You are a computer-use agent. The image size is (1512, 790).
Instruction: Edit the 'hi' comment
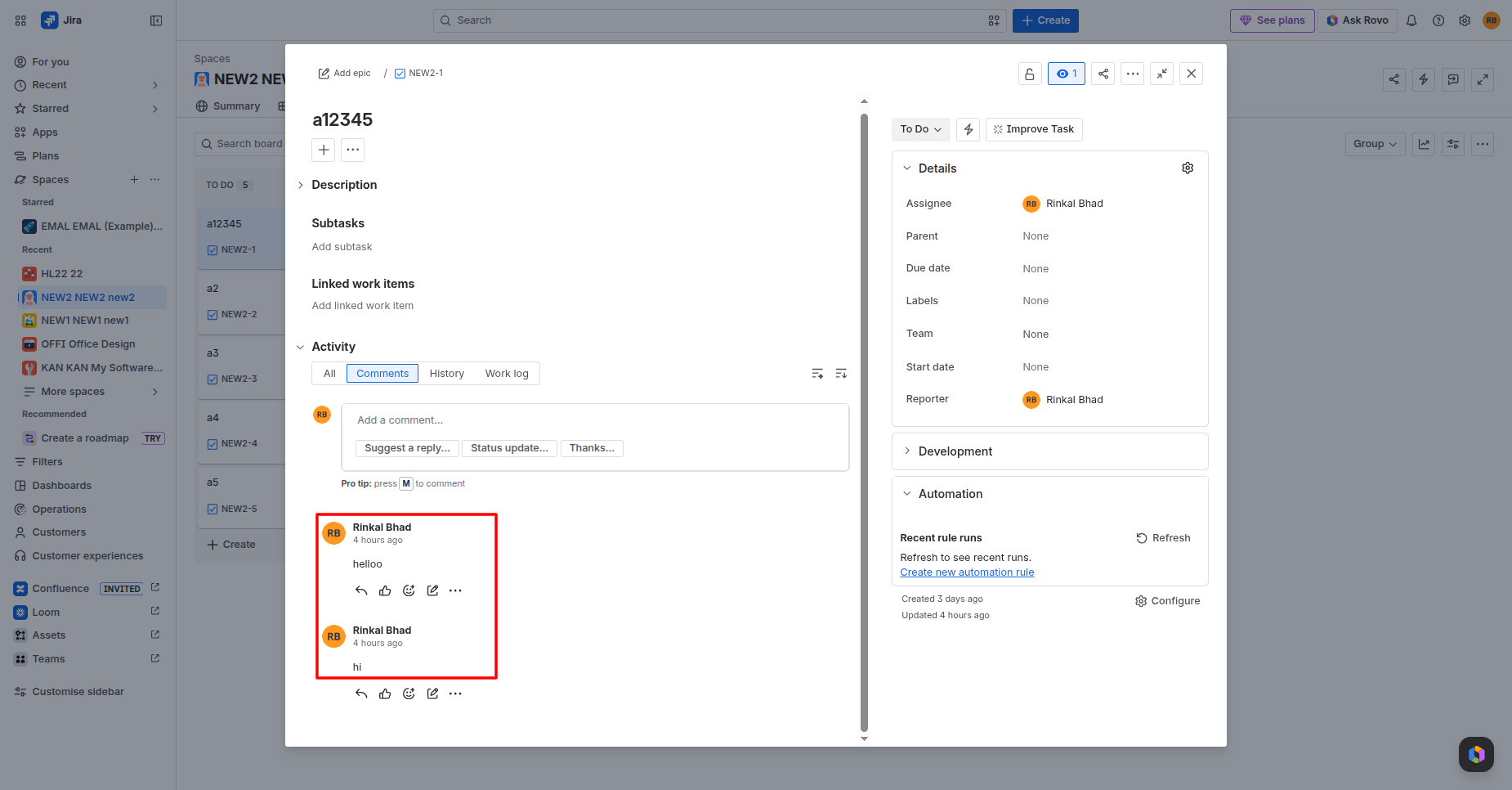432,693
